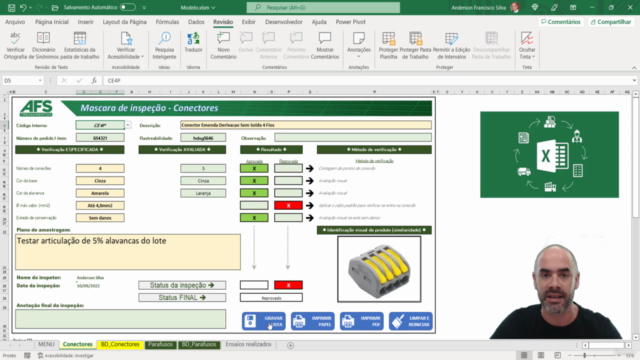Select Normal view icon in status bar
The image size is (640, 360).
pos(524,355)
